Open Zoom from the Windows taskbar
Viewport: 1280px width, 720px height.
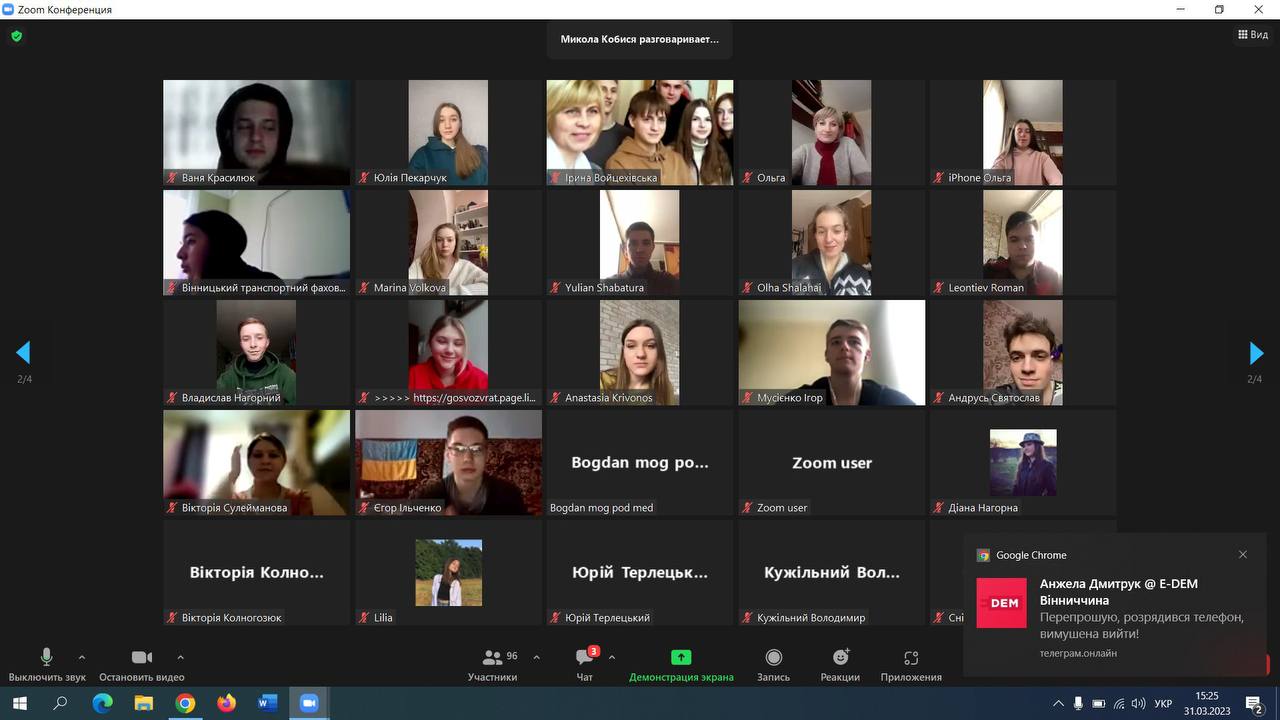click(x=309, y=703)
